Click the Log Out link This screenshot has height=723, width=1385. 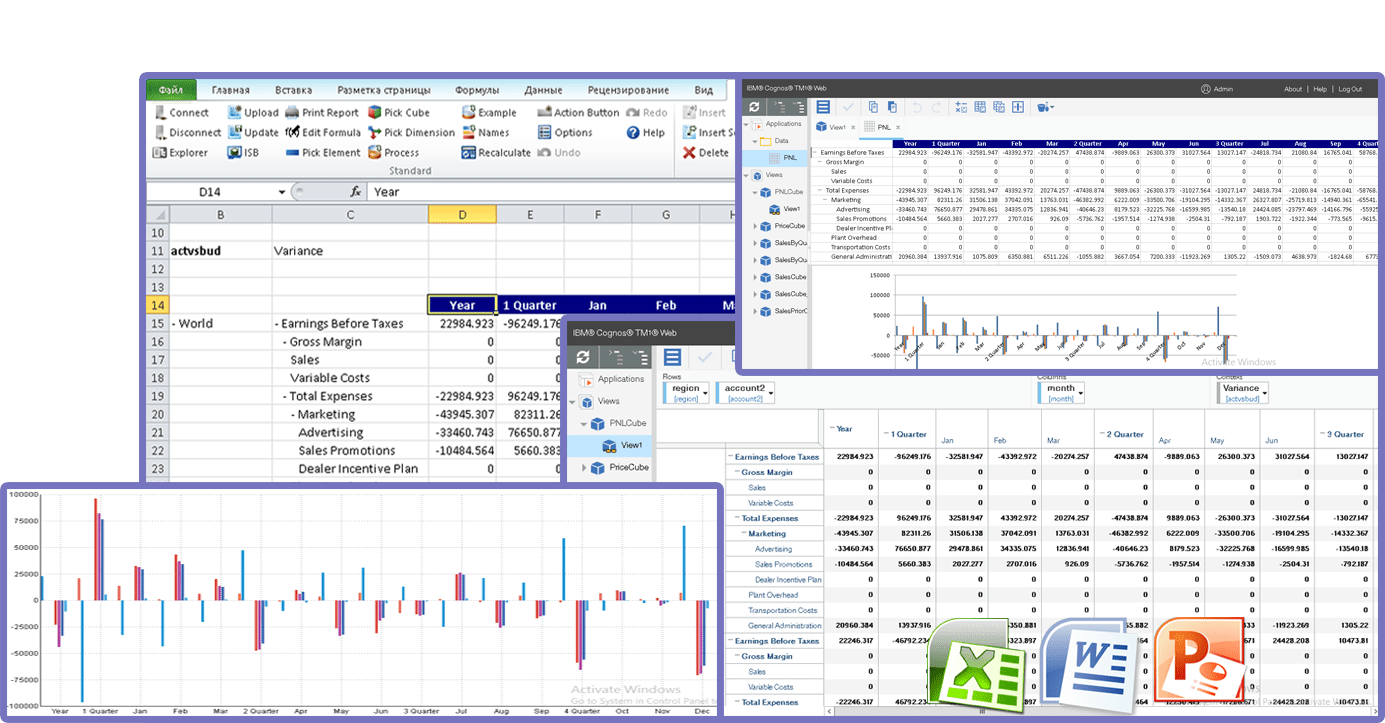coord(1350,89)
